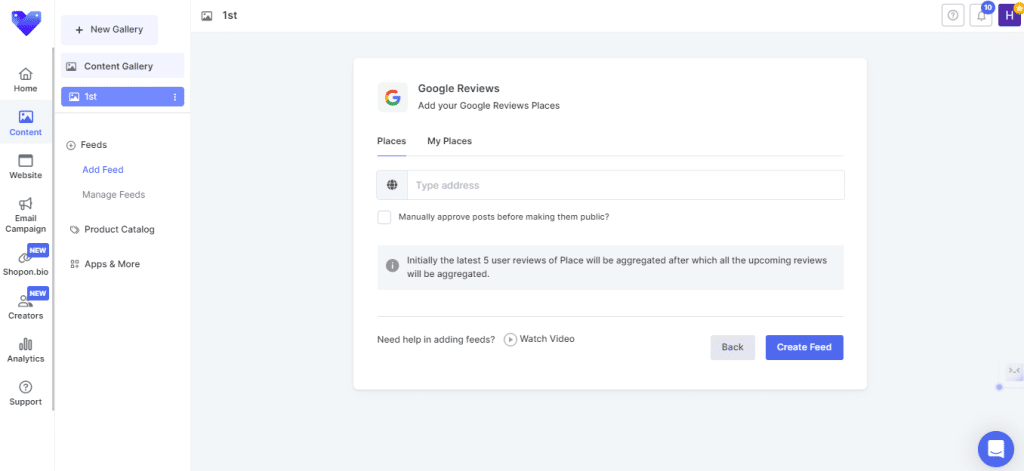1024x471 pixels.
Task: Open the Creators section icon
Action: tap(26, 301)
